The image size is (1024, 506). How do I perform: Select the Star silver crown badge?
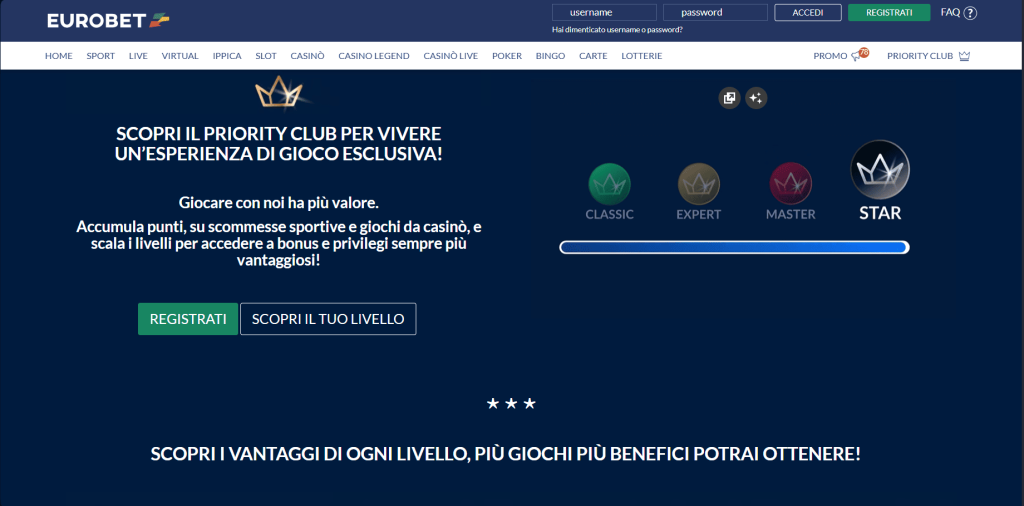pos(880,170)
